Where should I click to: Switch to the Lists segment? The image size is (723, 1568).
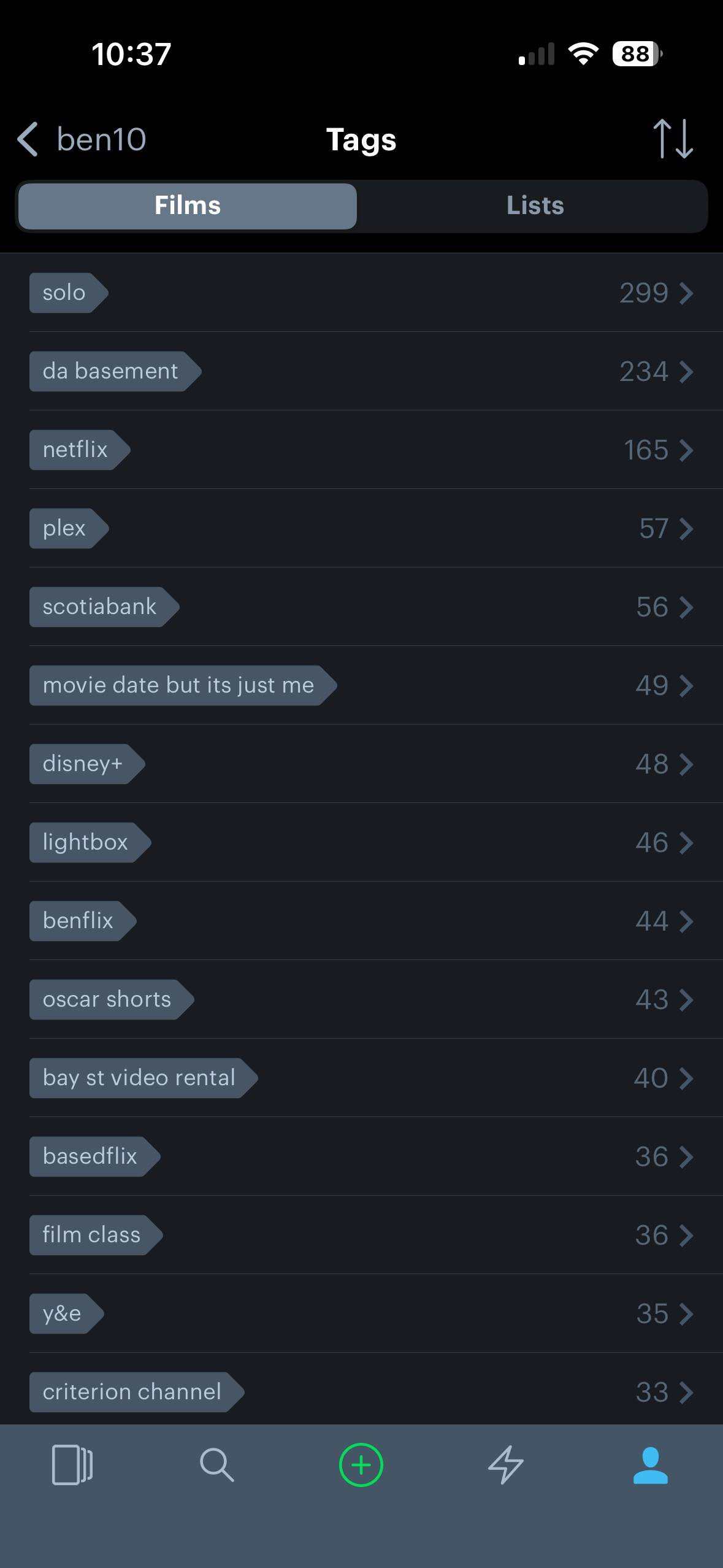535,206
